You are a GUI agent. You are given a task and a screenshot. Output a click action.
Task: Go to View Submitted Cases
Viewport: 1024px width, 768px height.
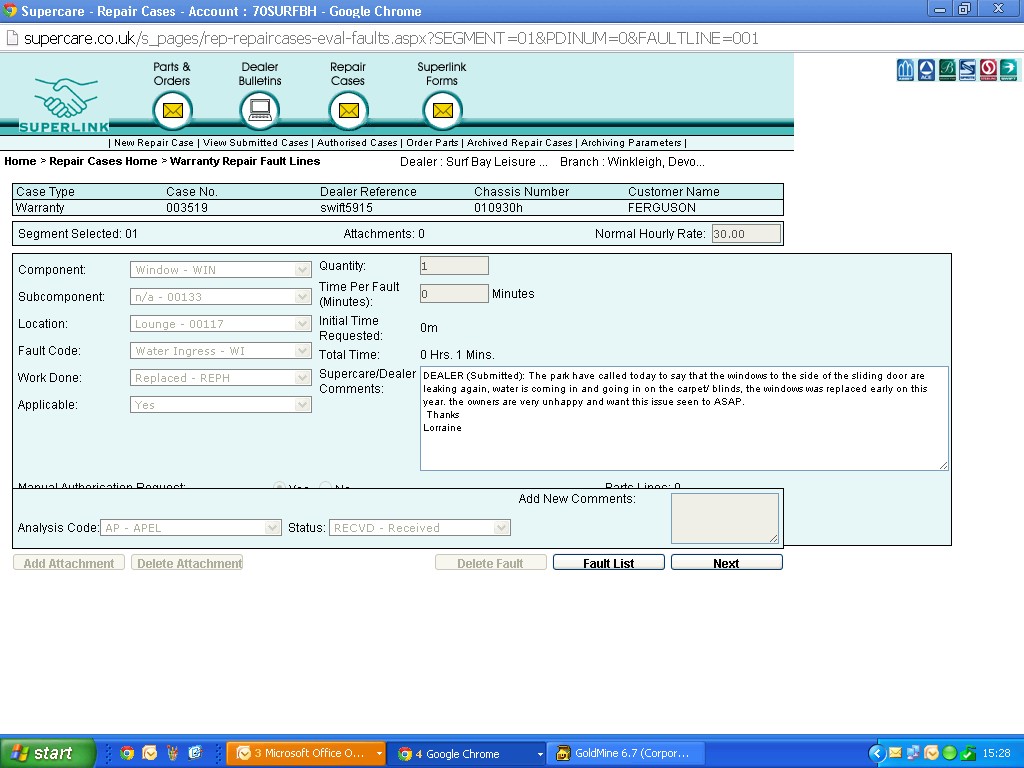(255, 143)
